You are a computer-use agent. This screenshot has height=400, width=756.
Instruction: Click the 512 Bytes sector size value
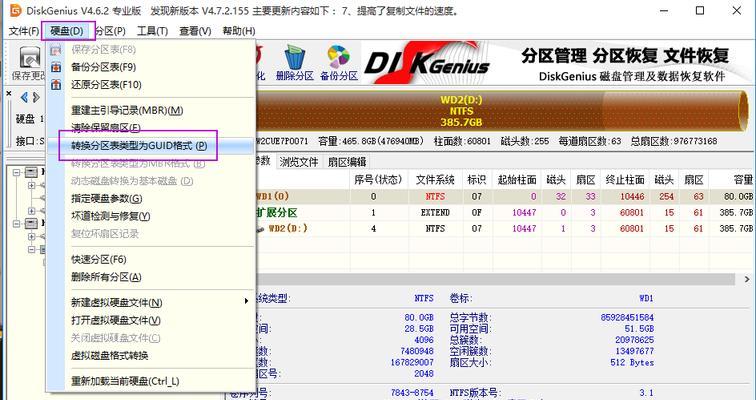(x=632, y=362)
